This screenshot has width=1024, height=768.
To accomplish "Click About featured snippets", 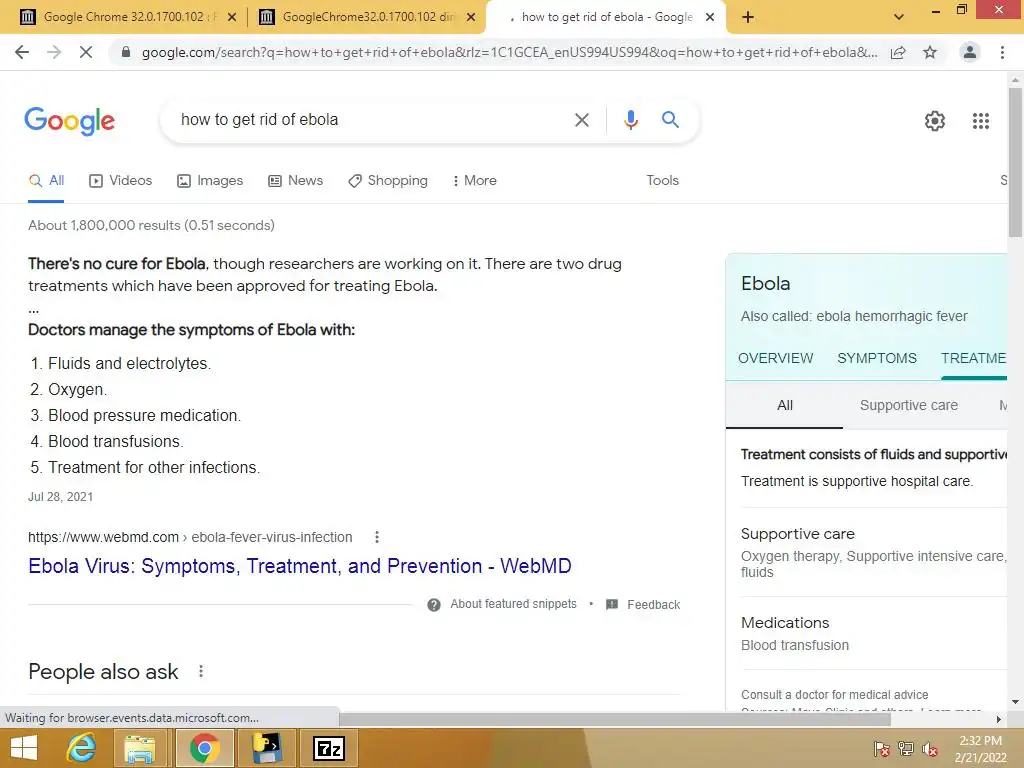I will click(513, 604).
